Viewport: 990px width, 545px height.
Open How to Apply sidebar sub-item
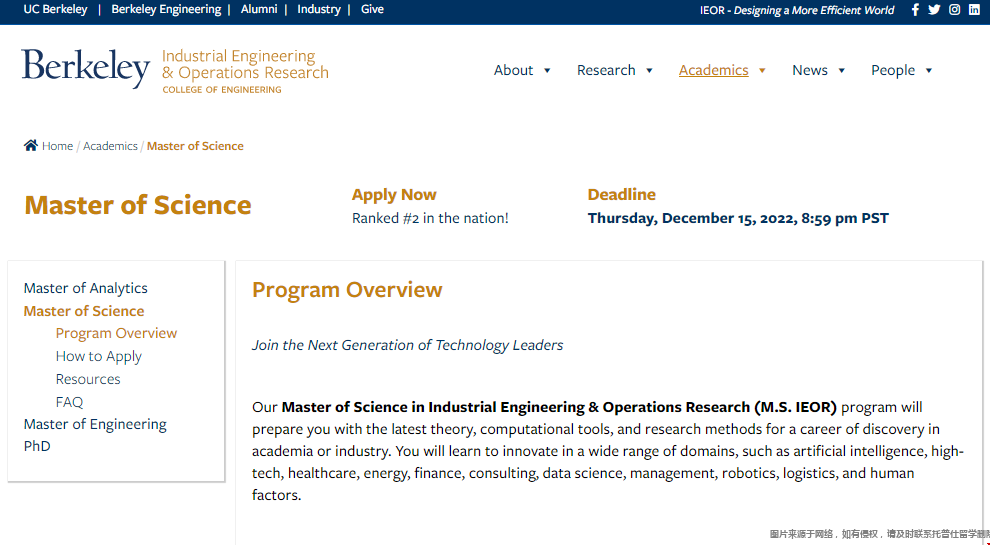(98, 356)
